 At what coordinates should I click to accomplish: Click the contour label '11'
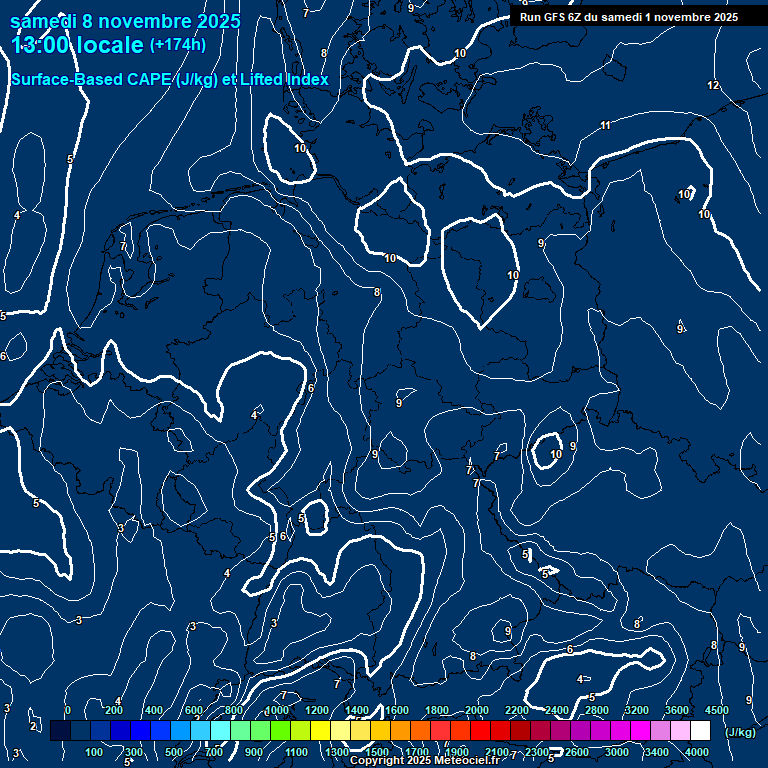(x=605, y=125)
